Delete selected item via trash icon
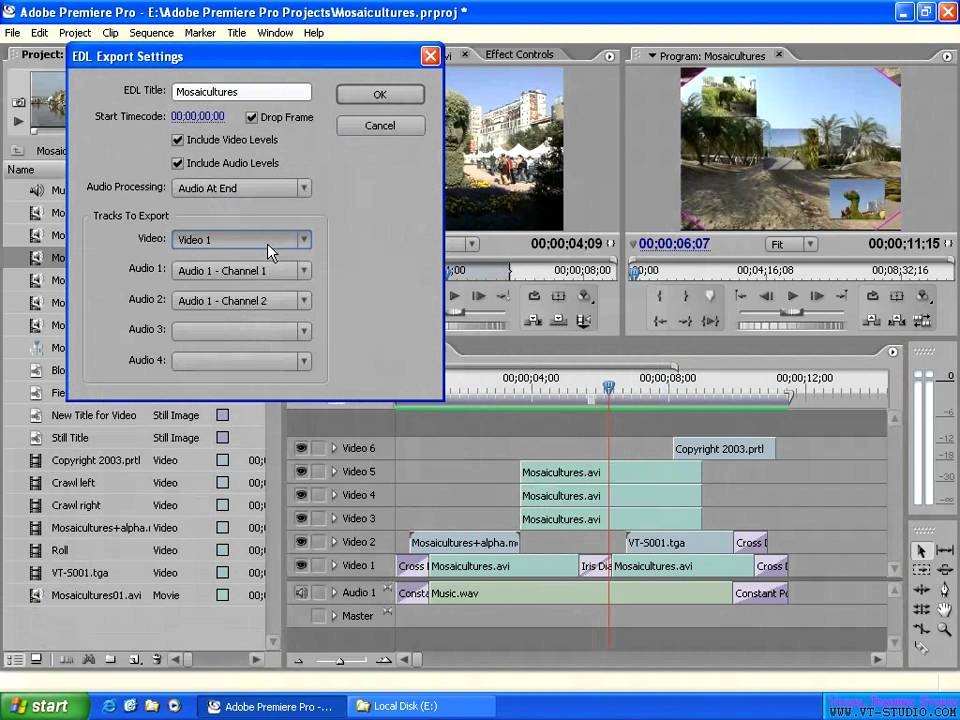This screenshot has width=960, height=720. (x=157, y=659)
